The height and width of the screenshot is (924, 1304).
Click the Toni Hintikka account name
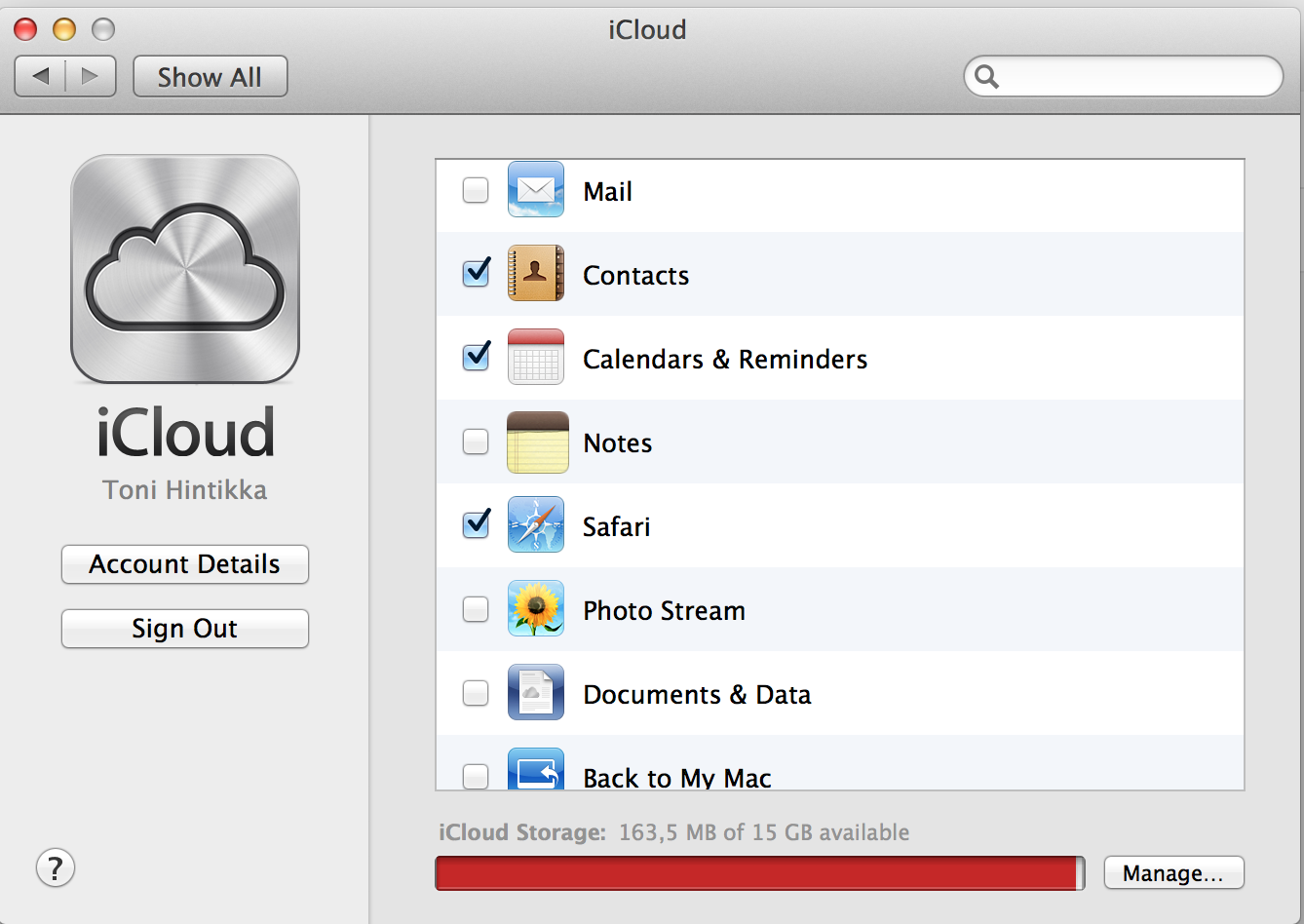[185, 489]
